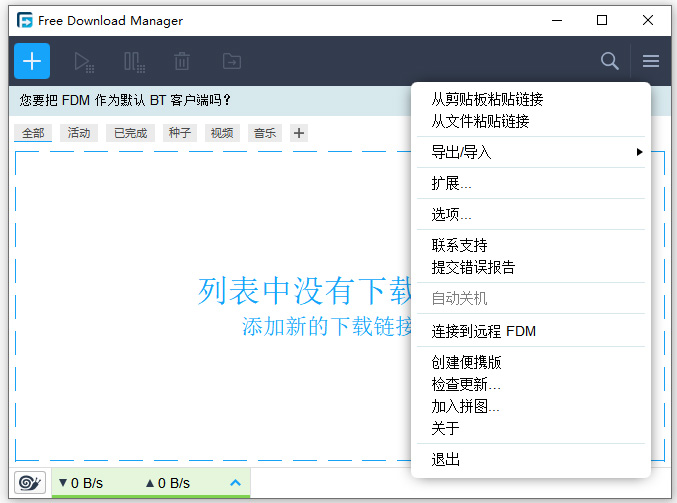The image size is (677, 503).
Task: Move download using folder arrow icon
Action: [x=232, y=61]
